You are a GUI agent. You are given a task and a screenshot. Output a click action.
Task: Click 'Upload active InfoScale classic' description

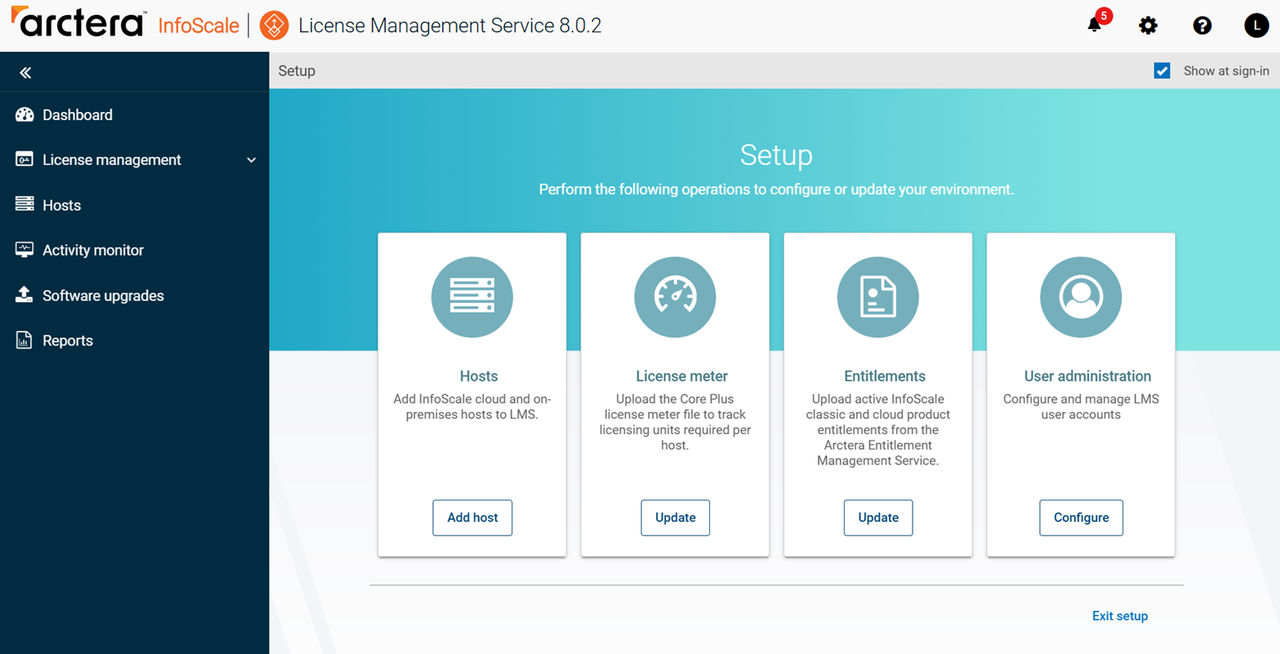pyautogui.click(x=878, y=430)
